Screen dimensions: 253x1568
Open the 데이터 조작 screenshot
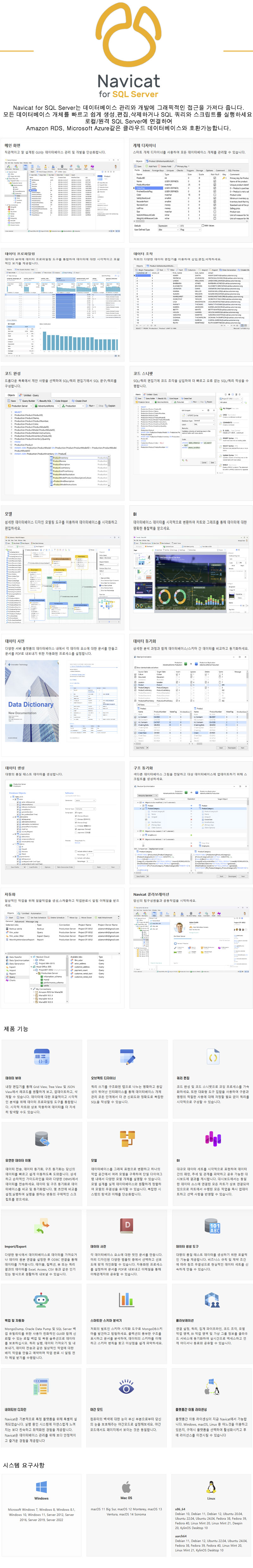(x=191, y=297)
